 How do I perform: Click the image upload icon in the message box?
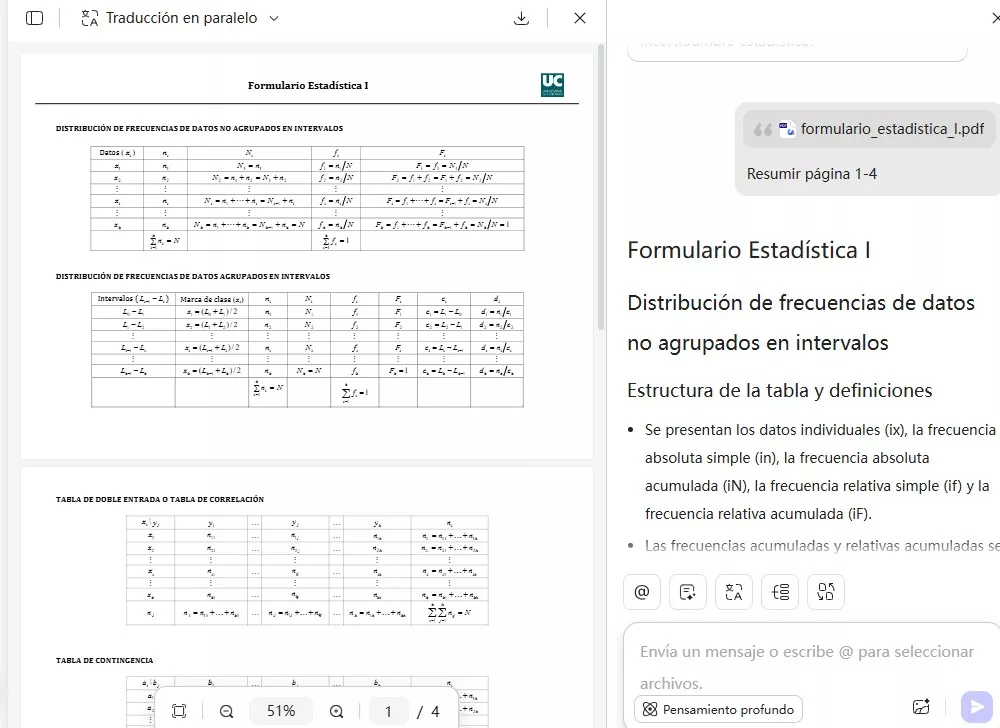(921, 706)
